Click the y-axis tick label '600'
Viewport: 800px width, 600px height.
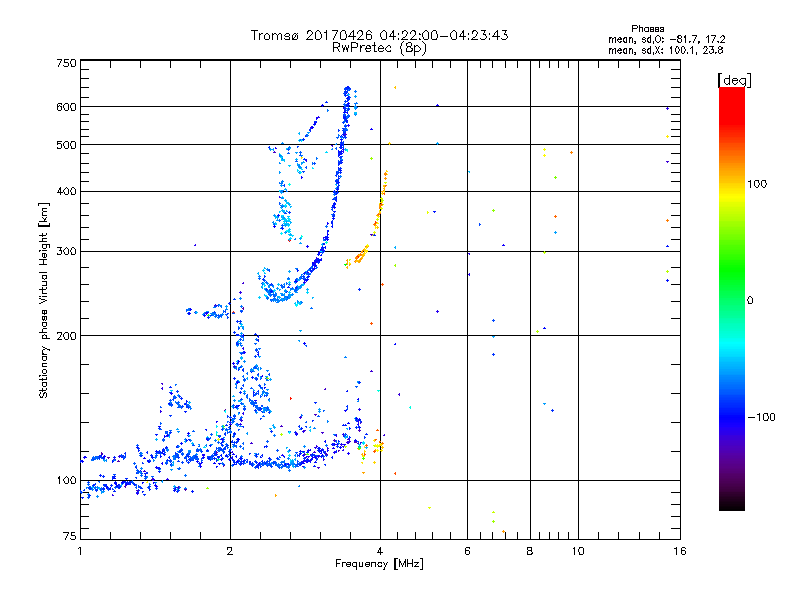[66, 107]
